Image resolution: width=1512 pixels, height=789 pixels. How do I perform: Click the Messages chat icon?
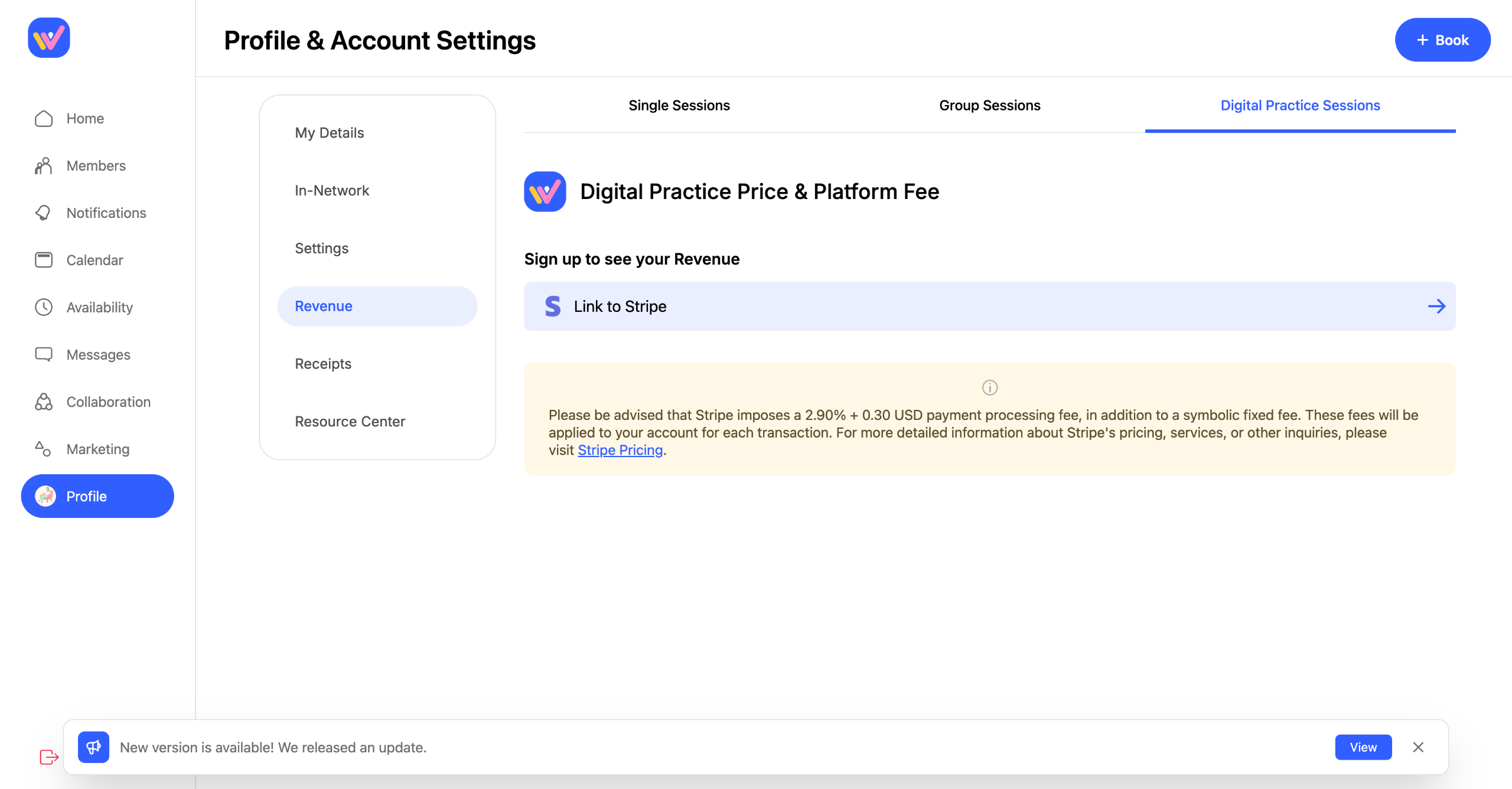pyautogui.click(x=44, y=355)
